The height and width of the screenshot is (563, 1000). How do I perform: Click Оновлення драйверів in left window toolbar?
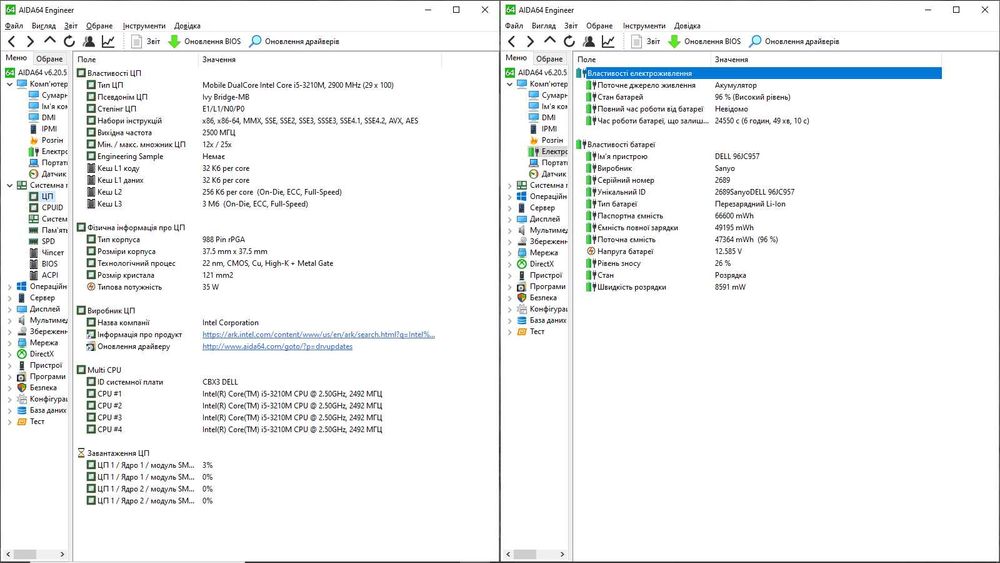click(295, 41)
